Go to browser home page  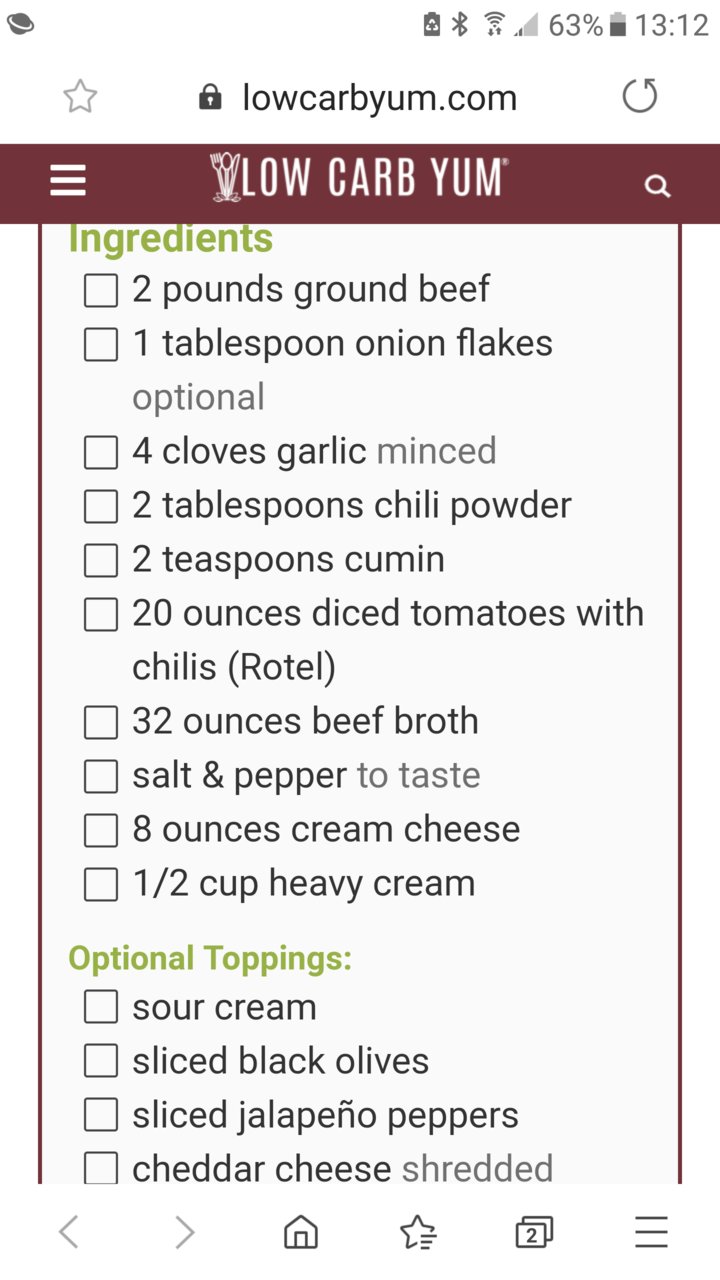301,1232
